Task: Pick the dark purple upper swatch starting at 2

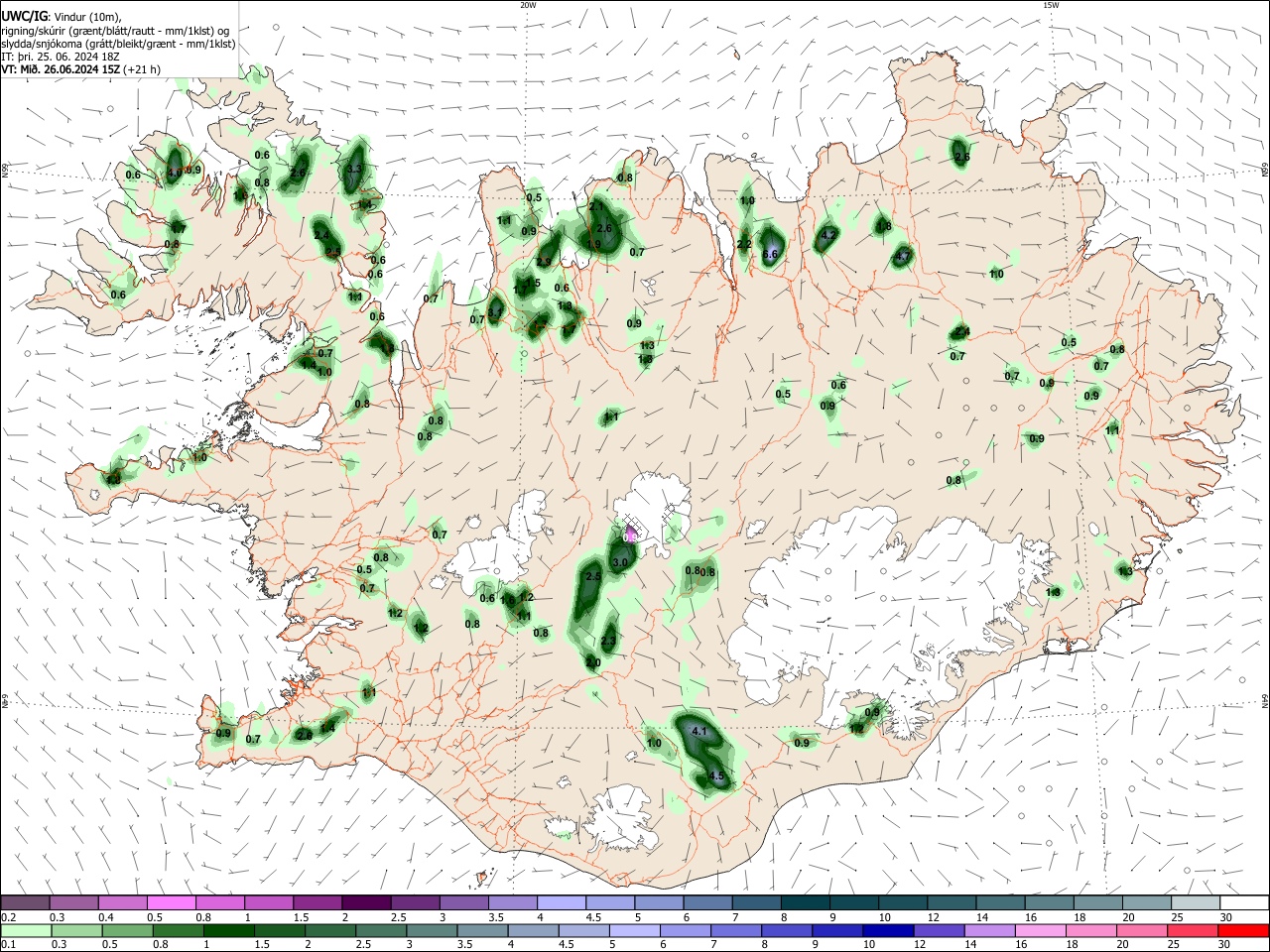Action: click(365, 902)
